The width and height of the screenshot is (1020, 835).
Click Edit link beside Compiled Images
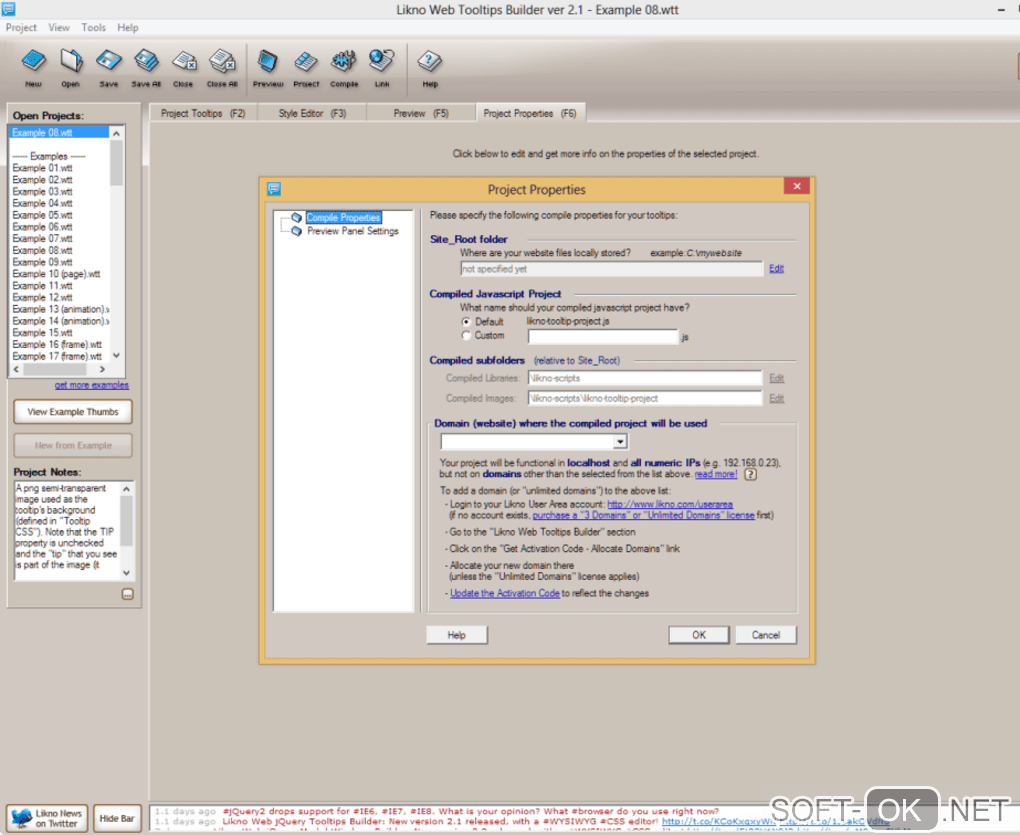coord(776,398)
